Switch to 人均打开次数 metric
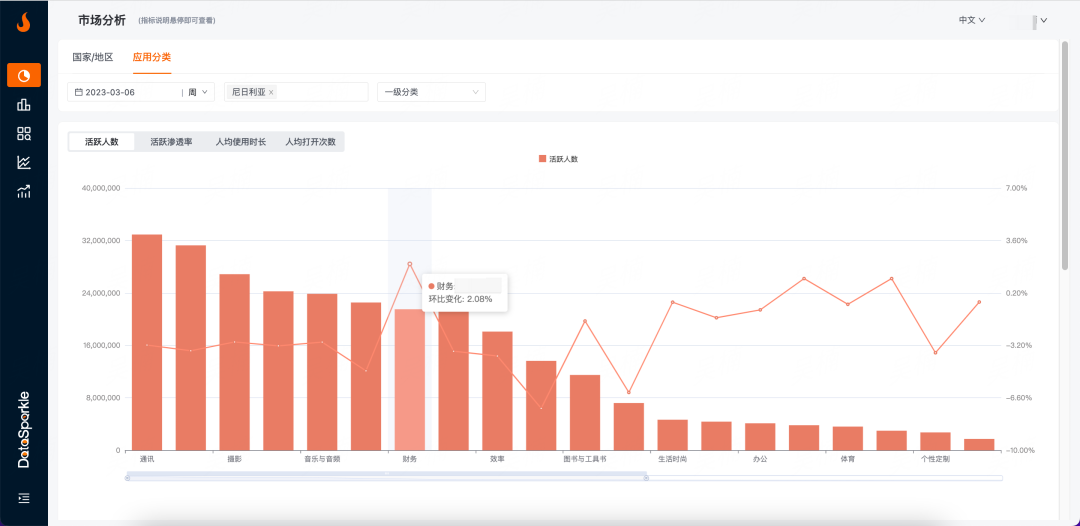This screenshot has width=1080, height=526. [x=310, y=142]
